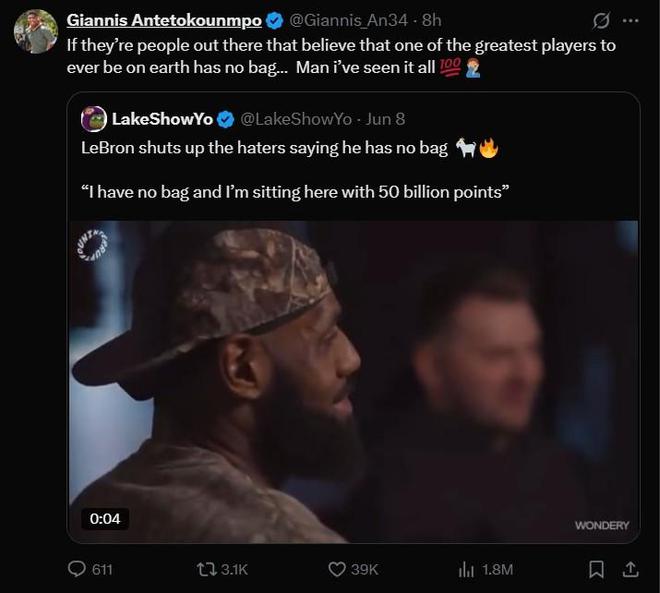The width and height of the screenshot is (660, 593).
Task: Open LakeShowYo's quoted profile avatar
Action: coord(94,118)
